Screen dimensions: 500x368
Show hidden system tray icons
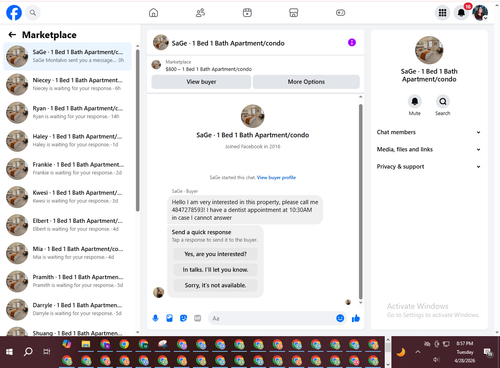pyautogui.click(x=418, y=352)
